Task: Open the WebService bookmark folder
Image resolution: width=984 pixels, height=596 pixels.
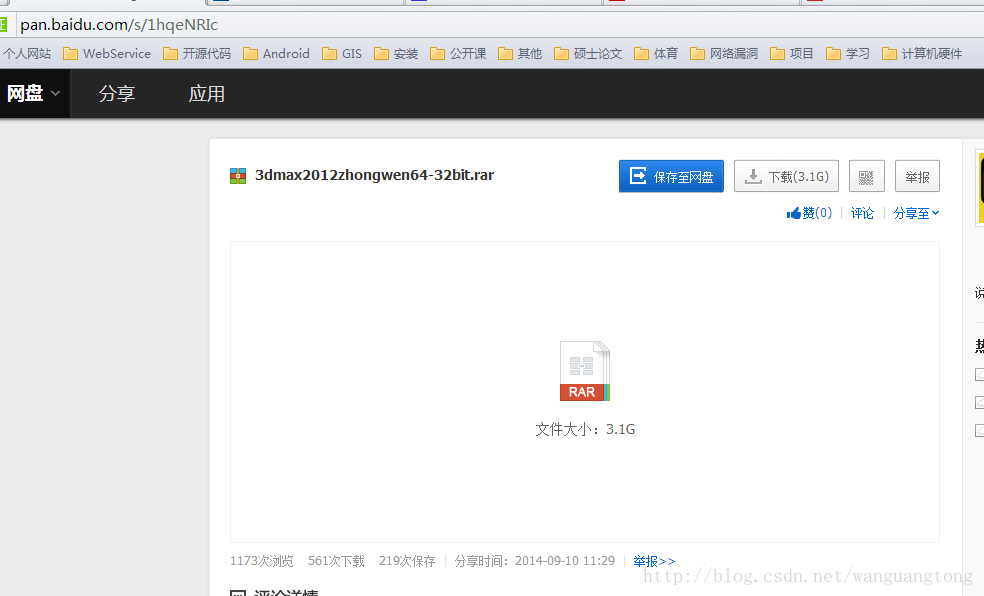Action: pyautogui.click(x=107, y=53)
